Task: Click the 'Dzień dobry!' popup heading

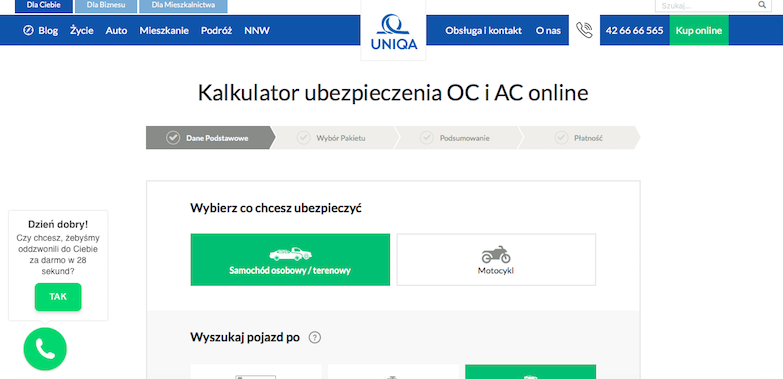Action: click(x=58, y=224)
